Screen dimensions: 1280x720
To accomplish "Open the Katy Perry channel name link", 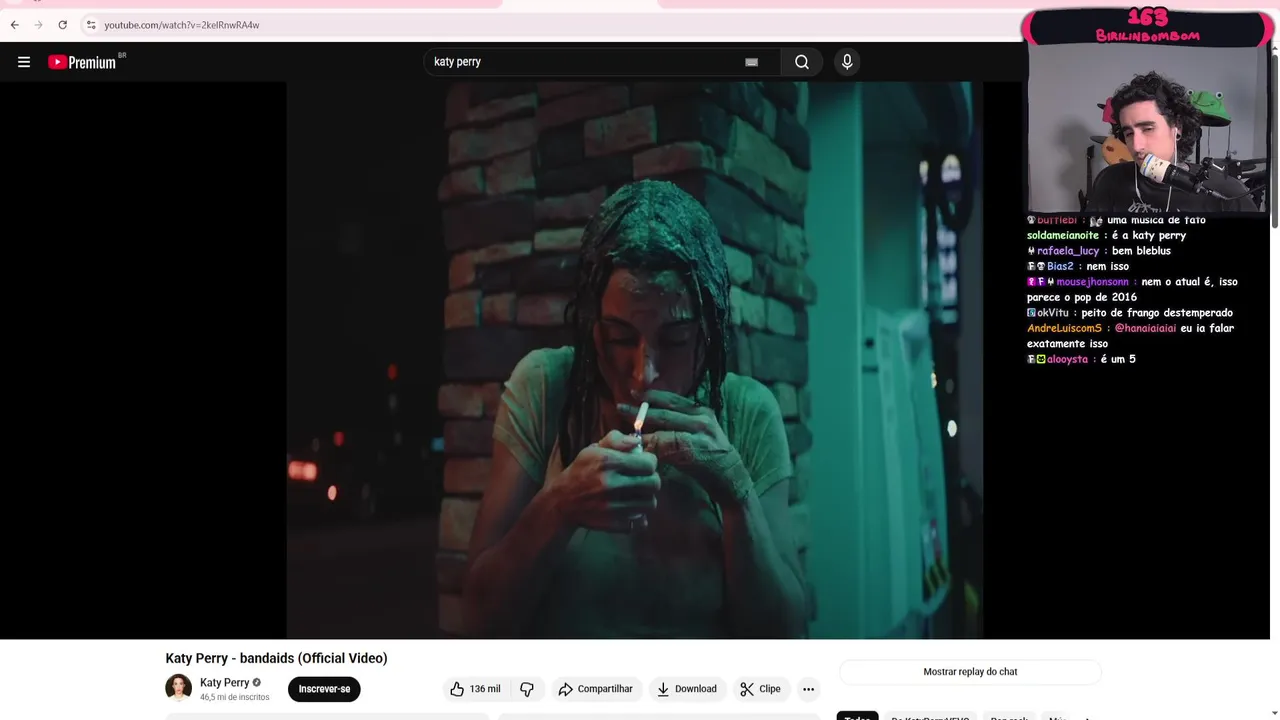I will tap(225, 683).
